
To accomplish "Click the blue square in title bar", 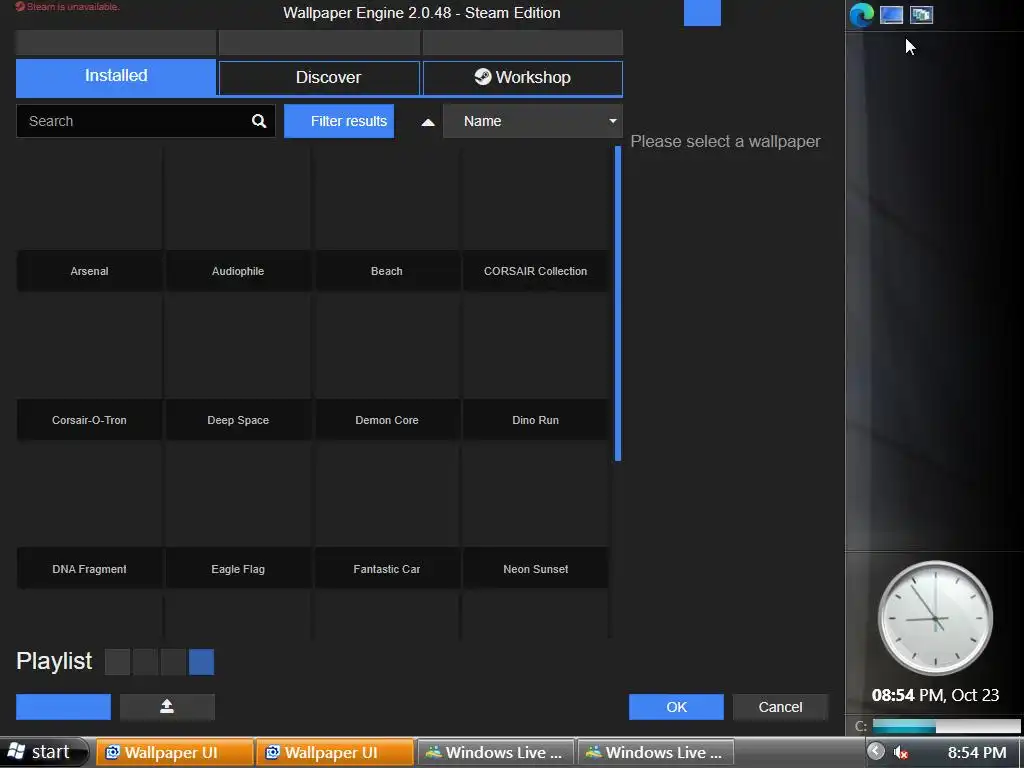I will point(702,13).
